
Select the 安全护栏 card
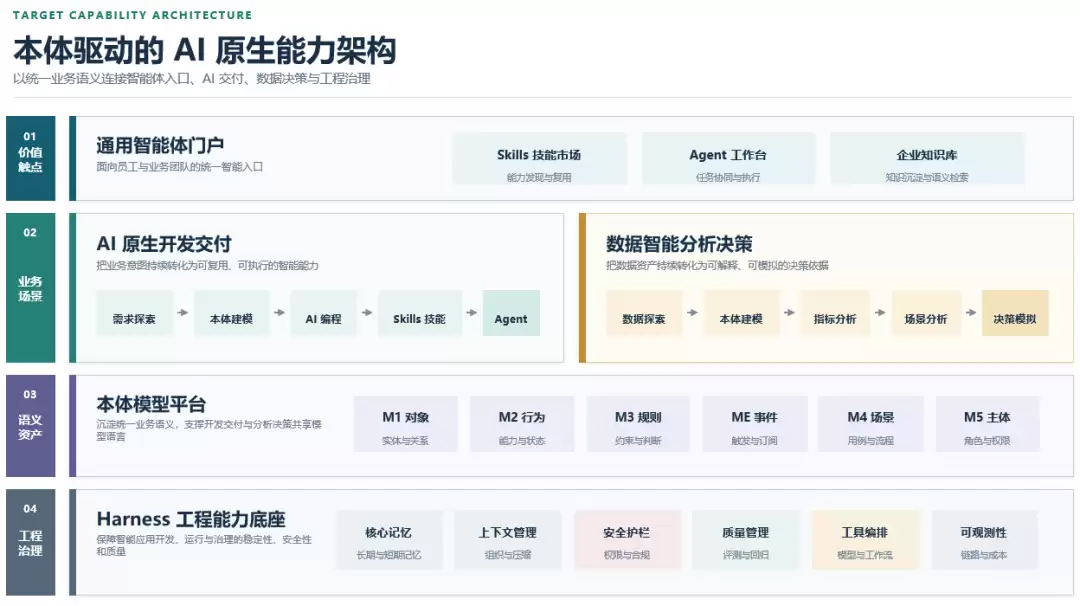[x=627, y=540]
